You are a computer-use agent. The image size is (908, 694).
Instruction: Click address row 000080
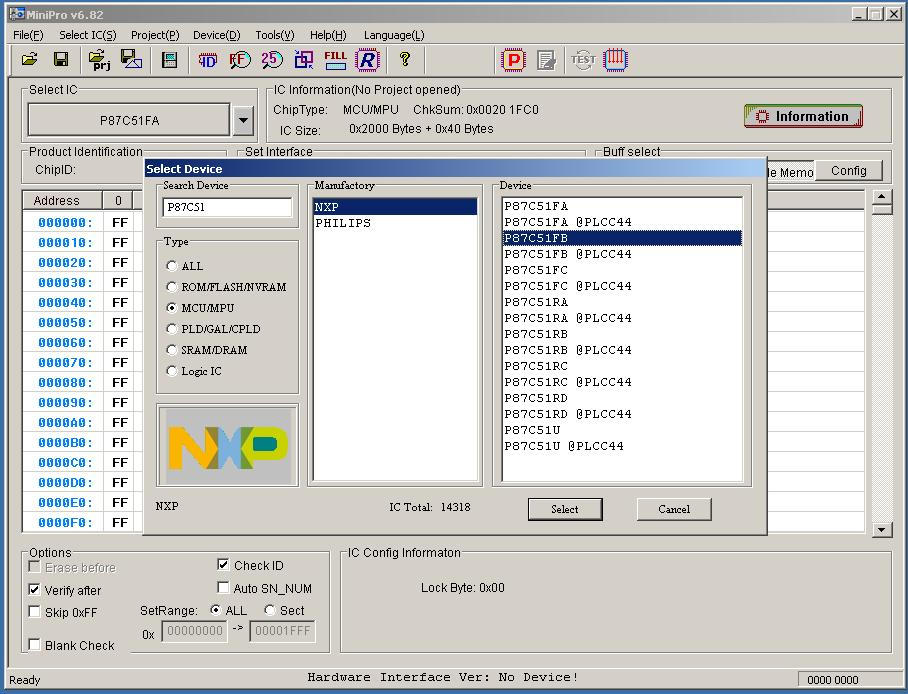tap(65, 382)
